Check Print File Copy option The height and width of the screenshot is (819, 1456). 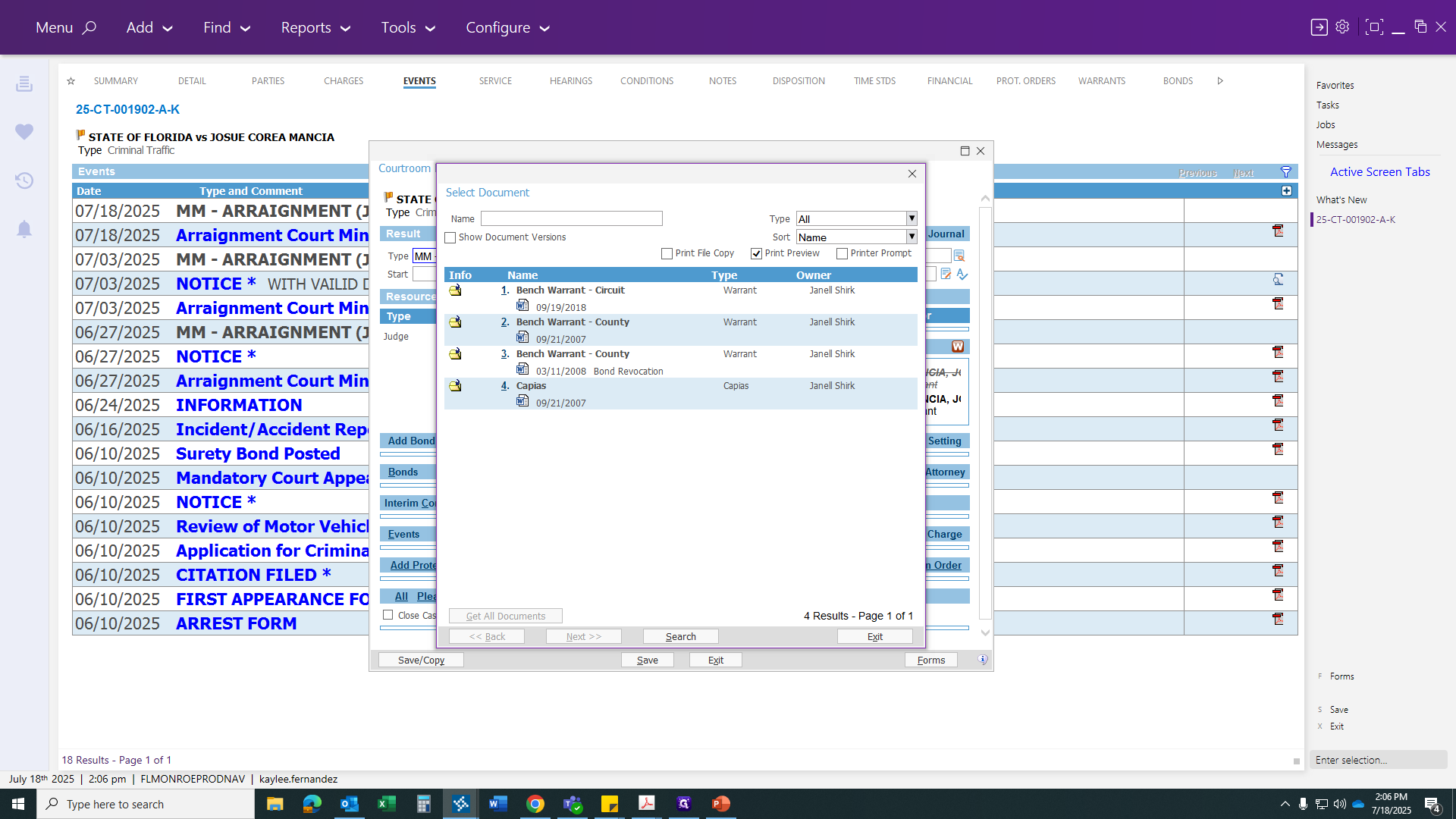tap(667, 254)
